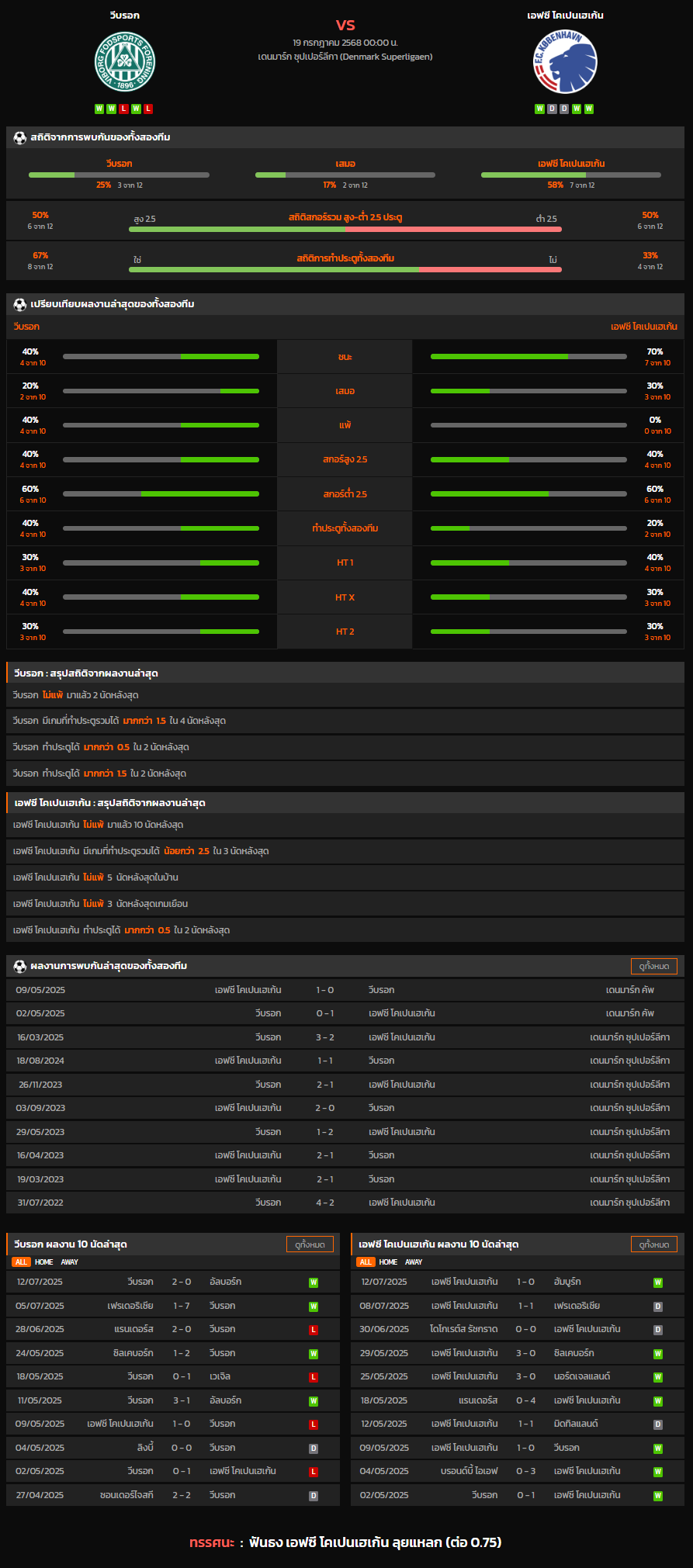Click last L form badge under Viborg logo
This screenshot has height=1568, width=693.
tap(148, 109)
